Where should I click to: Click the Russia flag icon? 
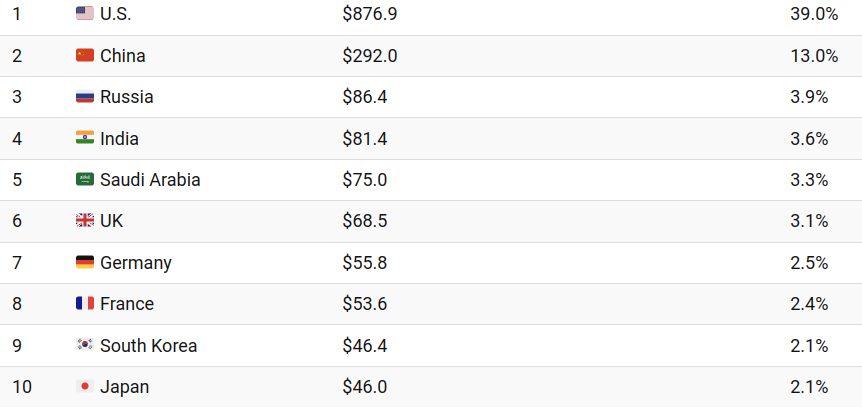[x=85, y=97]
